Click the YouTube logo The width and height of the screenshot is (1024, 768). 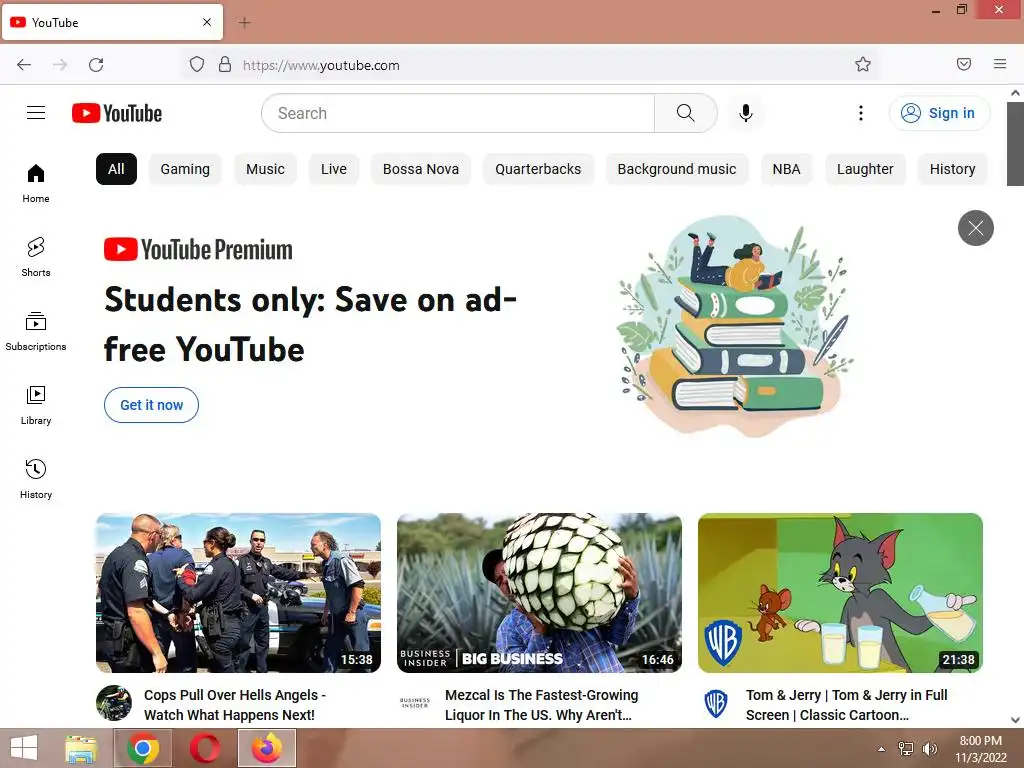coord(117,113)
